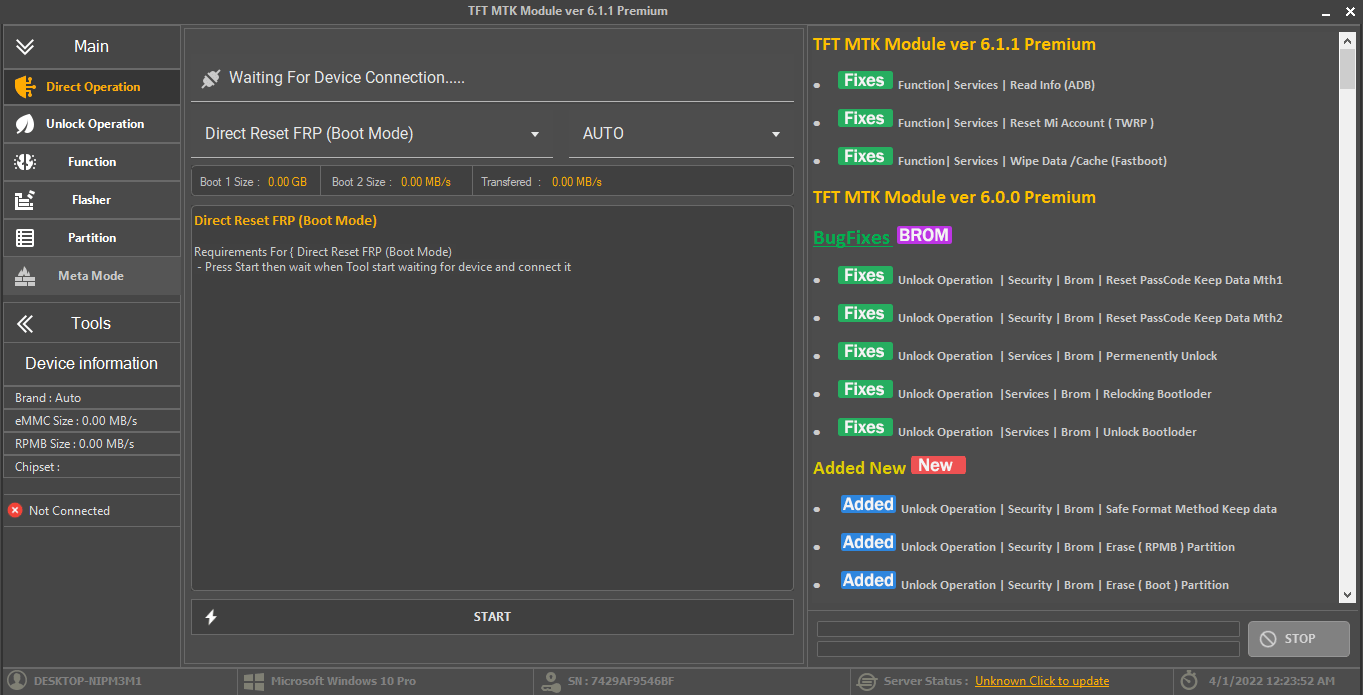Click the server status globe icon
The width and height of the screenshot is (1363, 695).
[867, 681]
